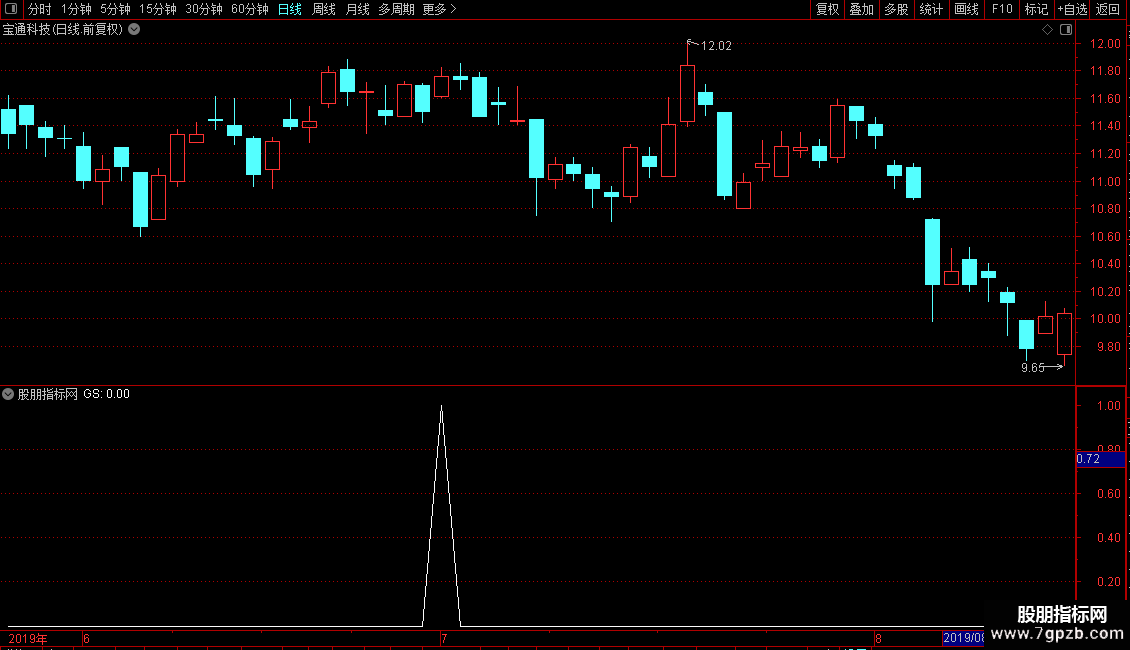Click the 返回 back button
Image resolution: width=1130 pixels, height=650 pixels.
tap(1108, 9)
